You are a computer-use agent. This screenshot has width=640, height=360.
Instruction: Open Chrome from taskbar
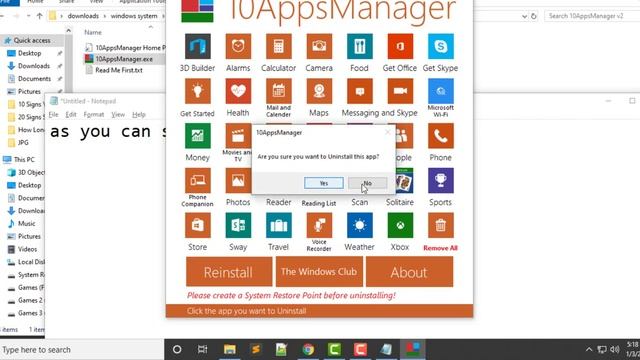coord(308,349)
